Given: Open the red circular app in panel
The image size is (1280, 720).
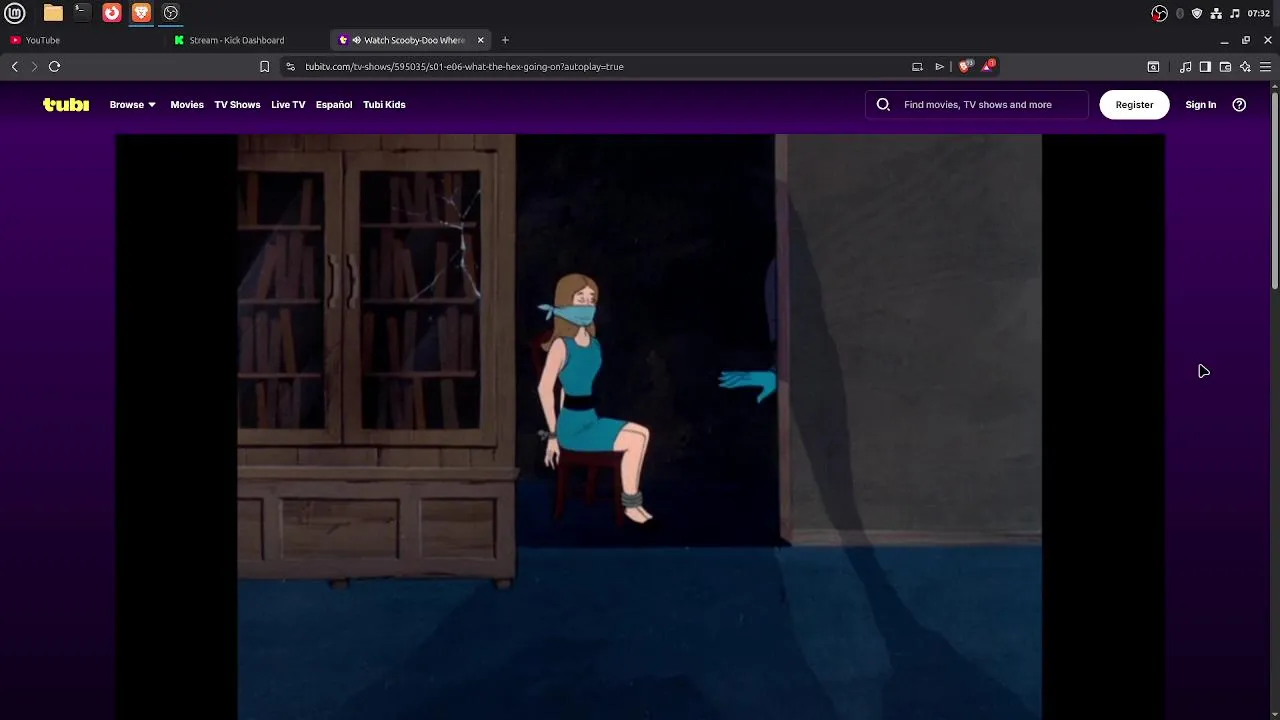Looking at the screenshot, I should pos(112,13).
